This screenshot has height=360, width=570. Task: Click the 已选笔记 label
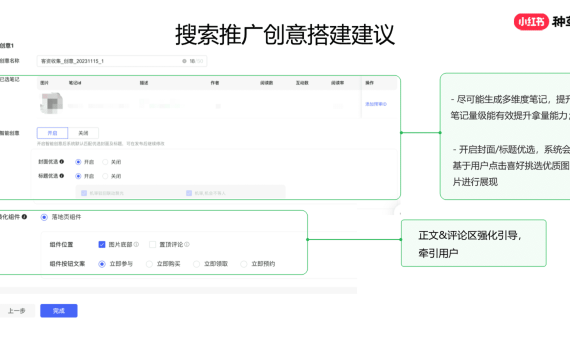tap(9, 79)
